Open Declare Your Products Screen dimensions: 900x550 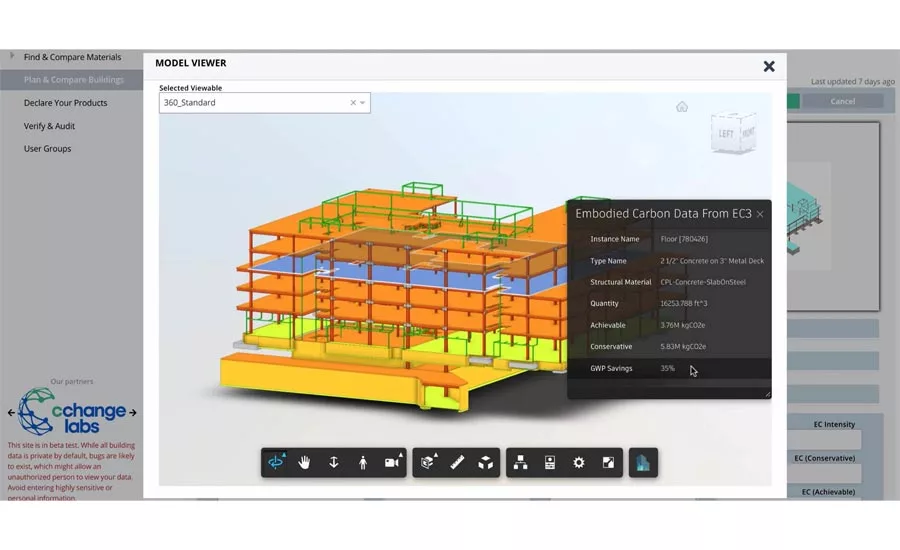pos(65,103)
